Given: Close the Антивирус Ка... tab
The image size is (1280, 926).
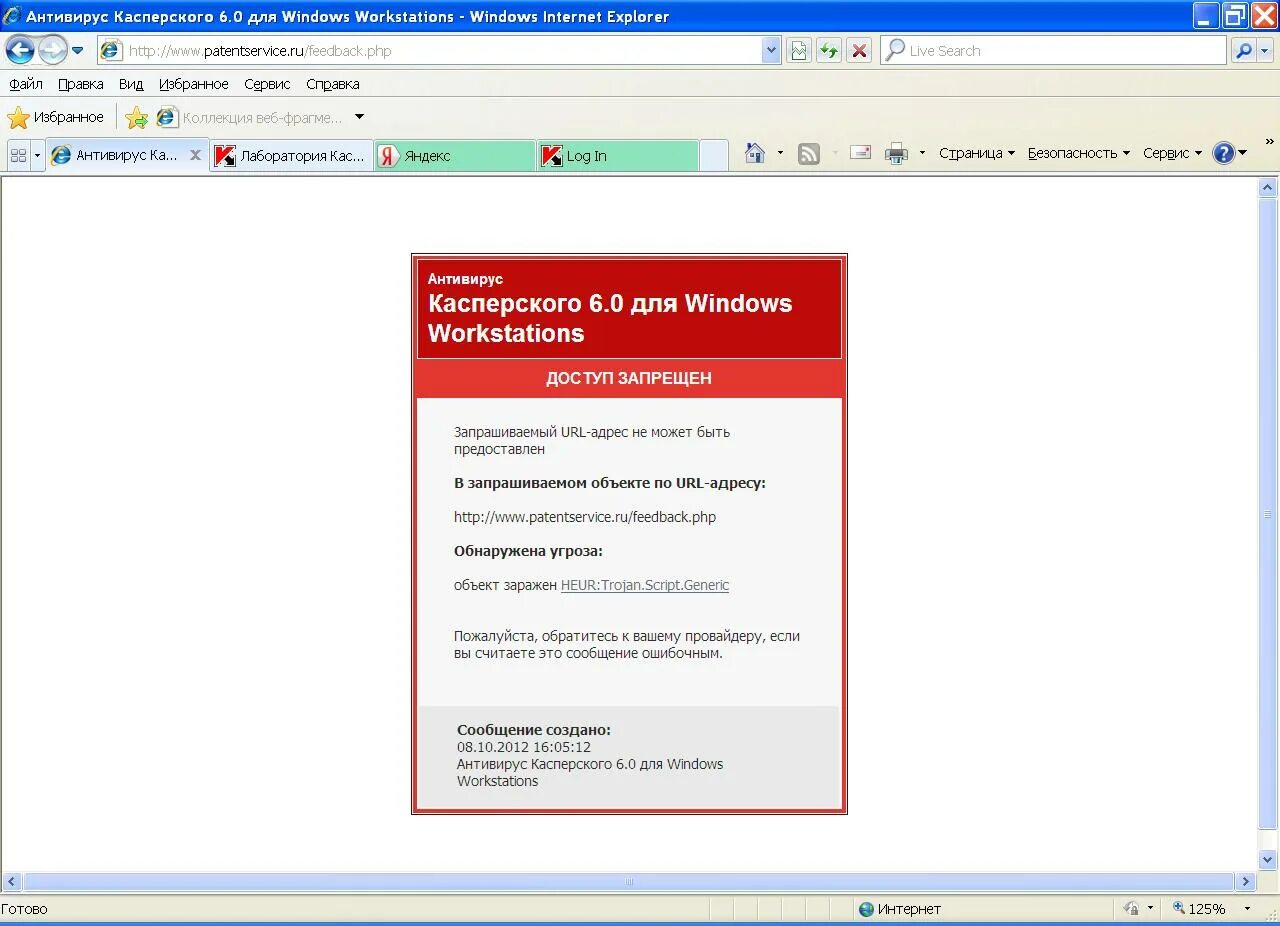Looking at the screenshot, I should click(196, 155).
